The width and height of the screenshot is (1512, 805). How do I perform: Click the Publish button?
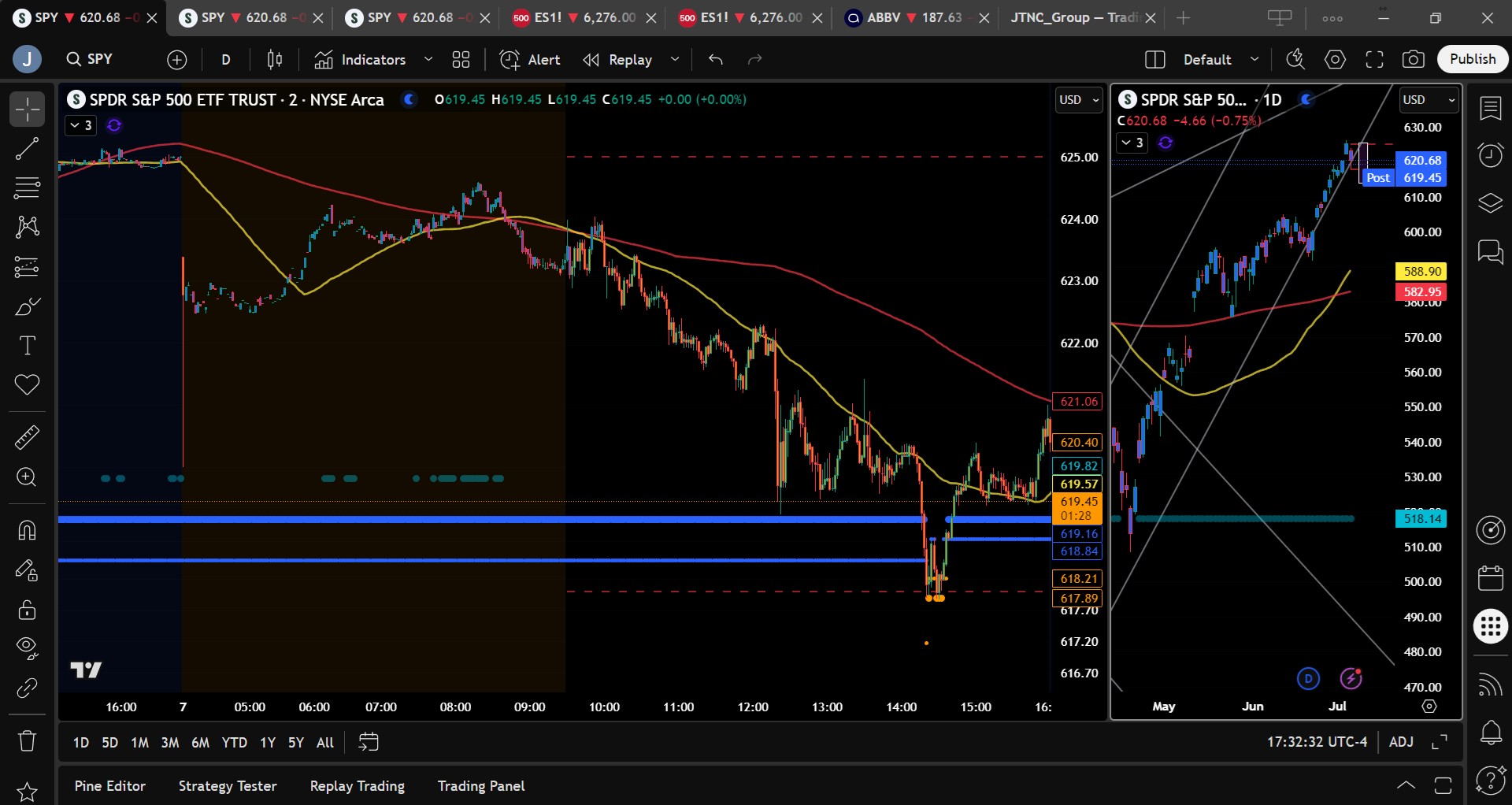[1473, 59]
